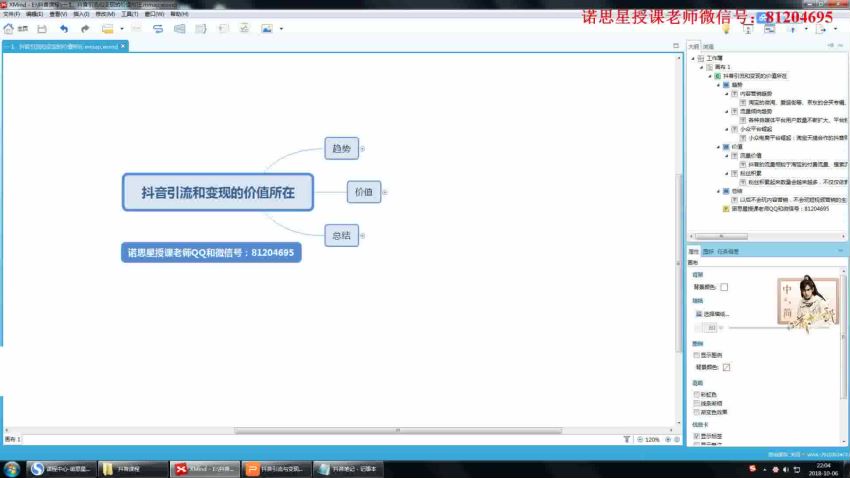Enable the 彩虹色 checkbox
The height and width of the screenshot is (478, 850).
(696, 394)
